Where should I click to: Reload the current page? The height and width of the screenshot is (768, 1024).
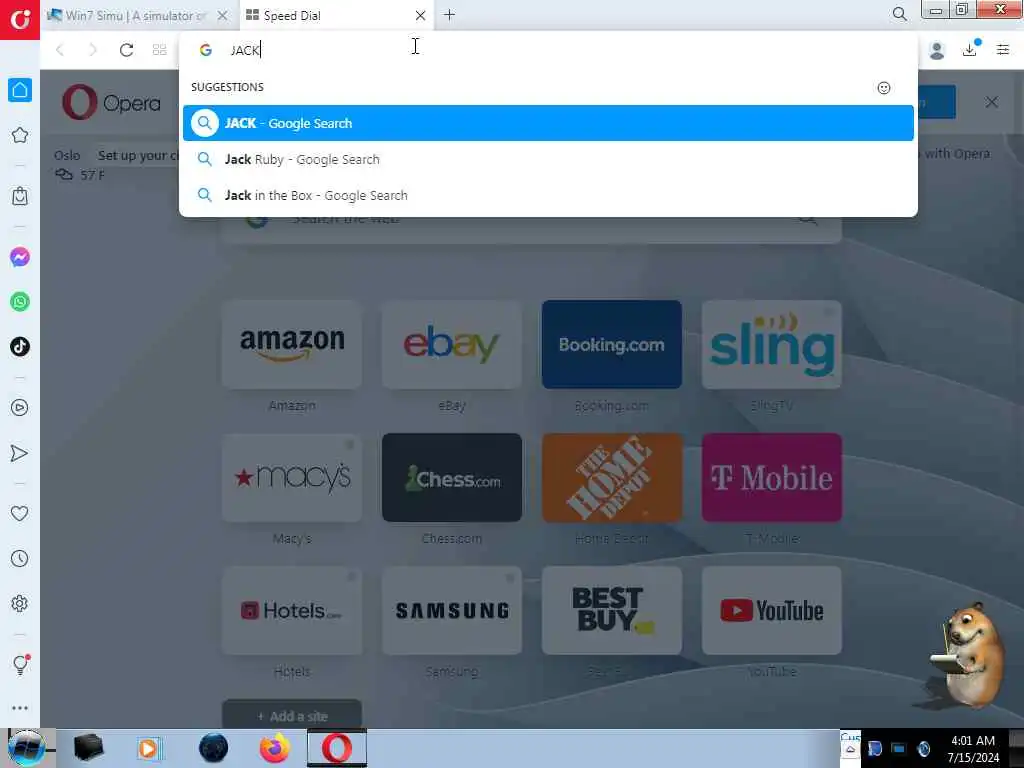tap(127, 50)
